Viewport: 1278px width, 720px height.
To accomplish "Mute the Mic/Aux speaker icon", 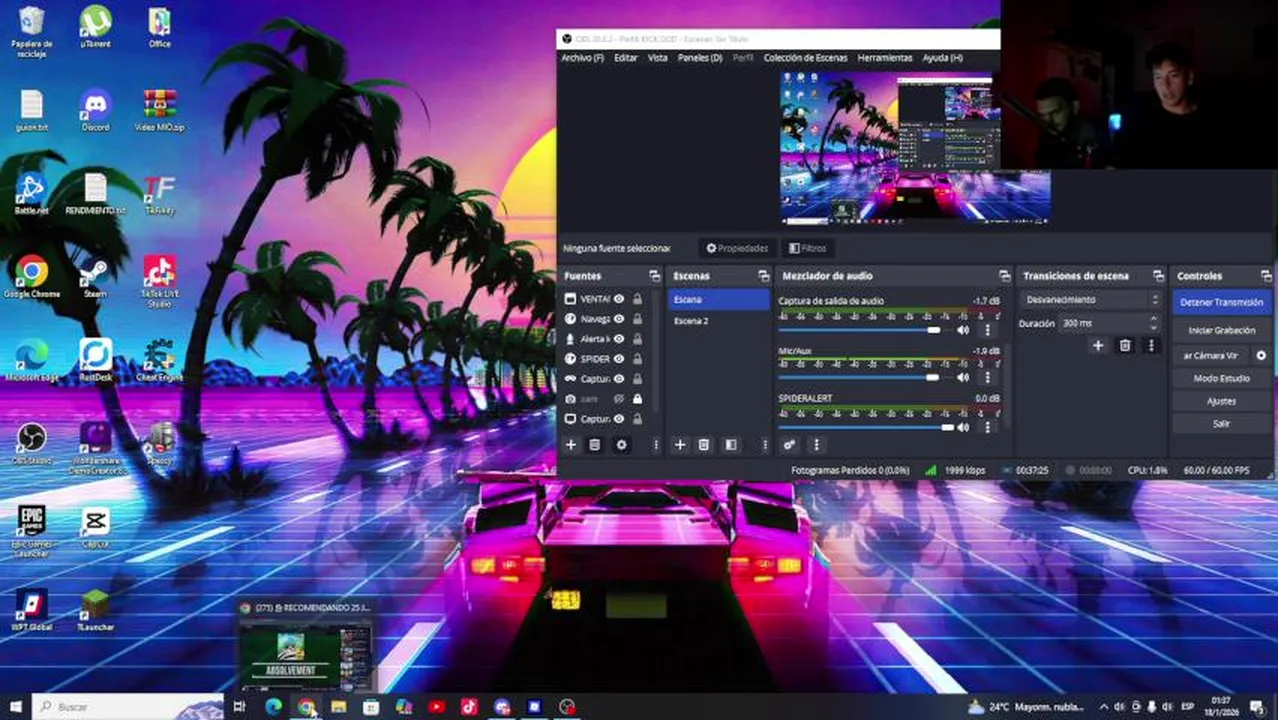I will (963, 377).
